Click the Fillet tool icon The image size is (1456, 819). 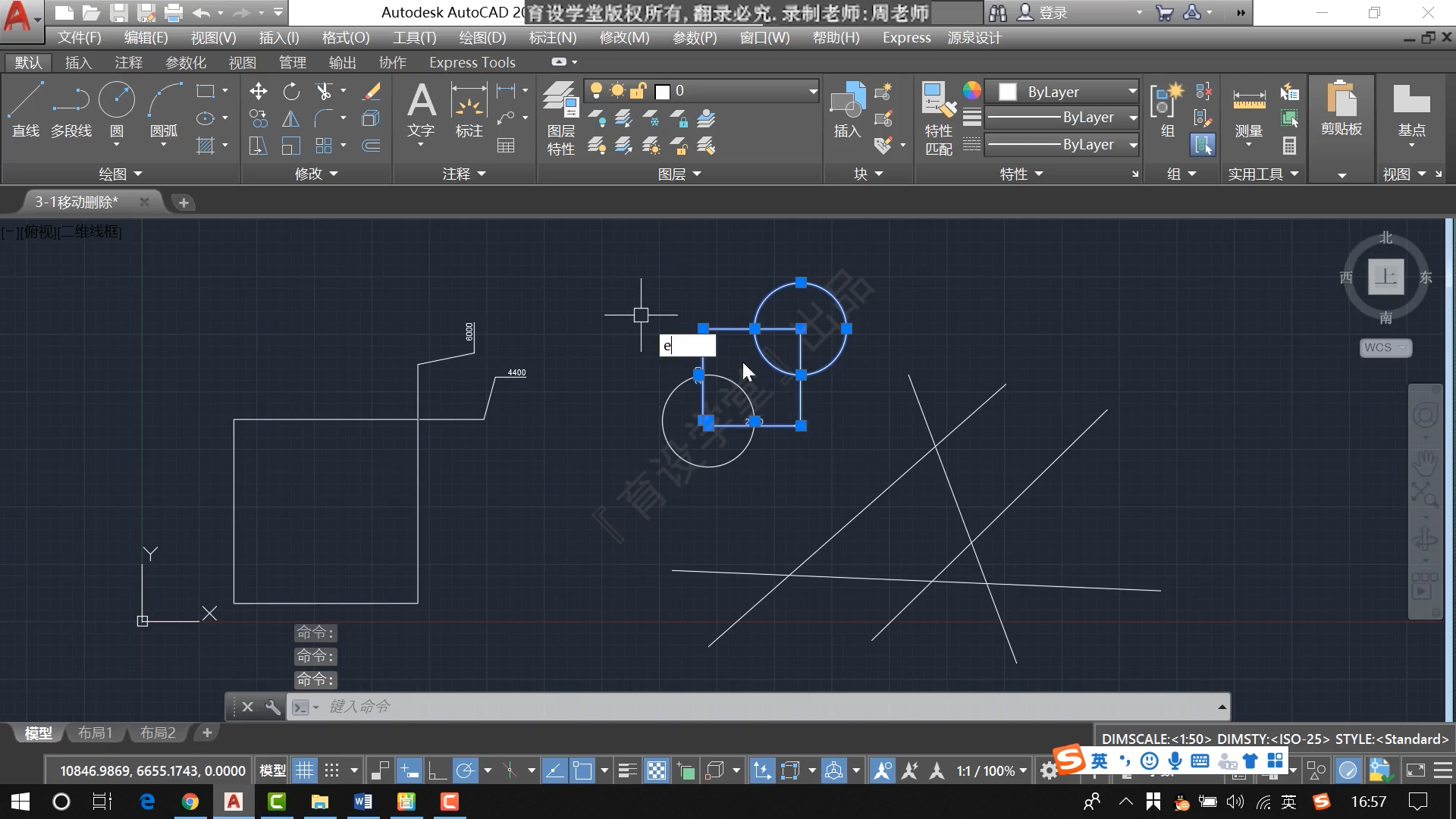point(324,119)
